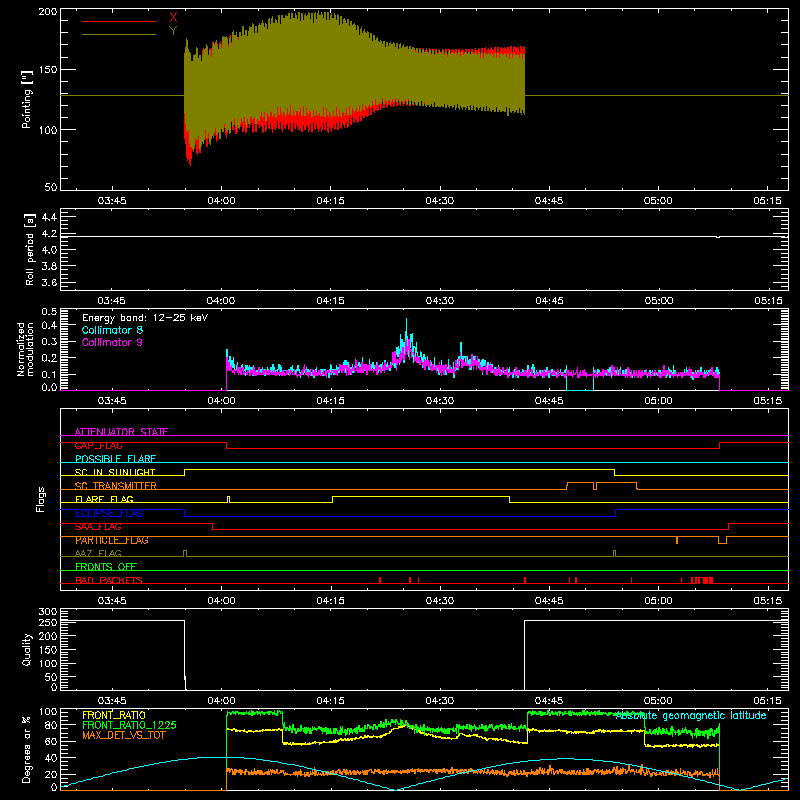The height and width of the screenshot is (800, 800).
Task: Click the 'Flags' vertical axis title
Action: (x=41, y=499)
